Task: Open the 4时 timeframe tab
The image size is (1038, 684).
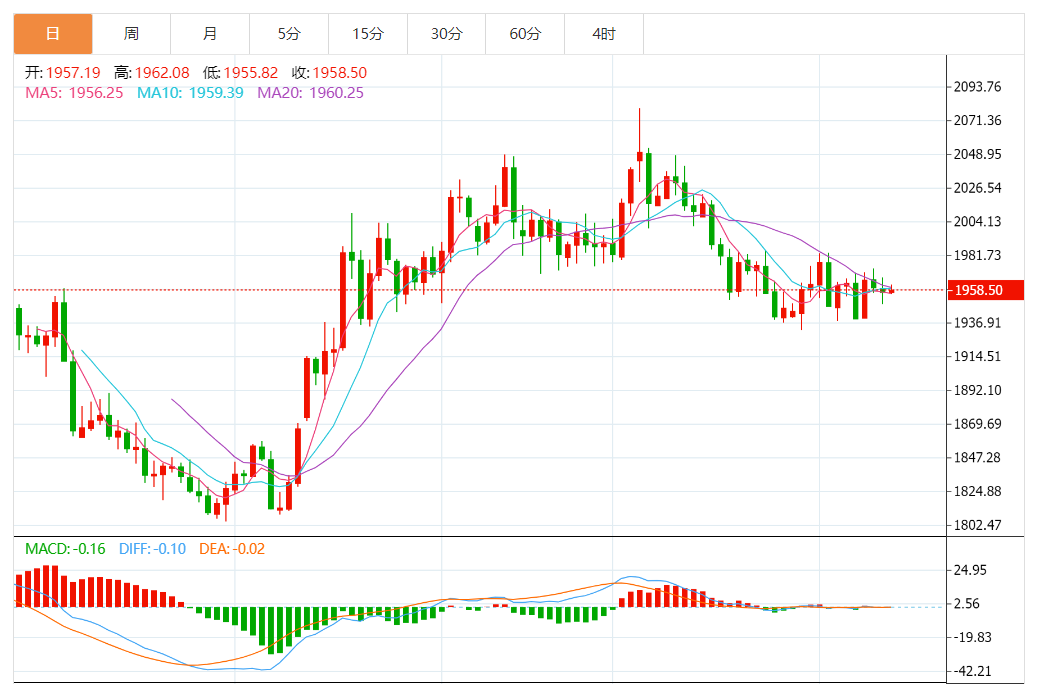Action: click(x=604, y=34)
